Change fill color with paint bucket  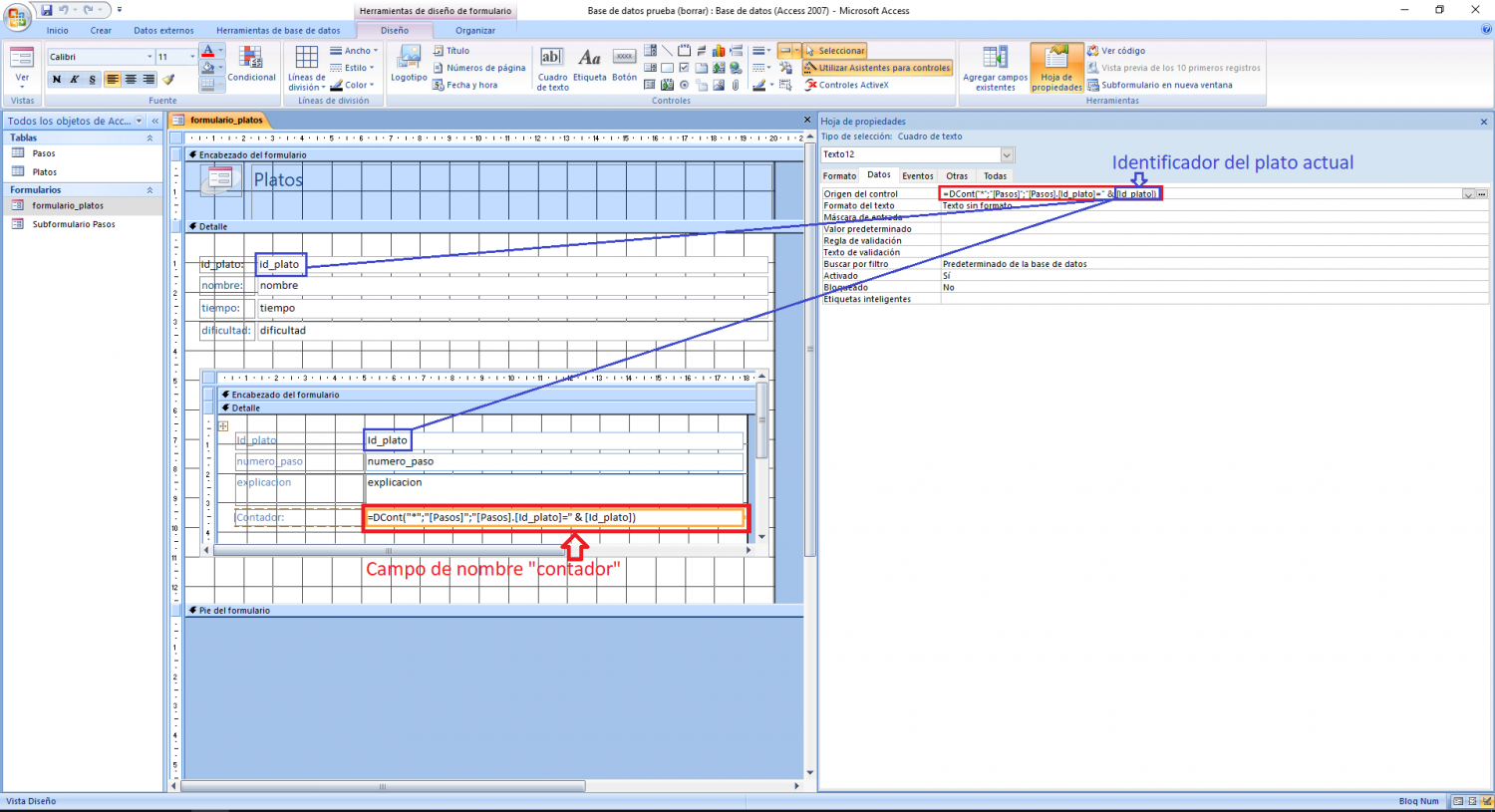click(x=207, y=69)
